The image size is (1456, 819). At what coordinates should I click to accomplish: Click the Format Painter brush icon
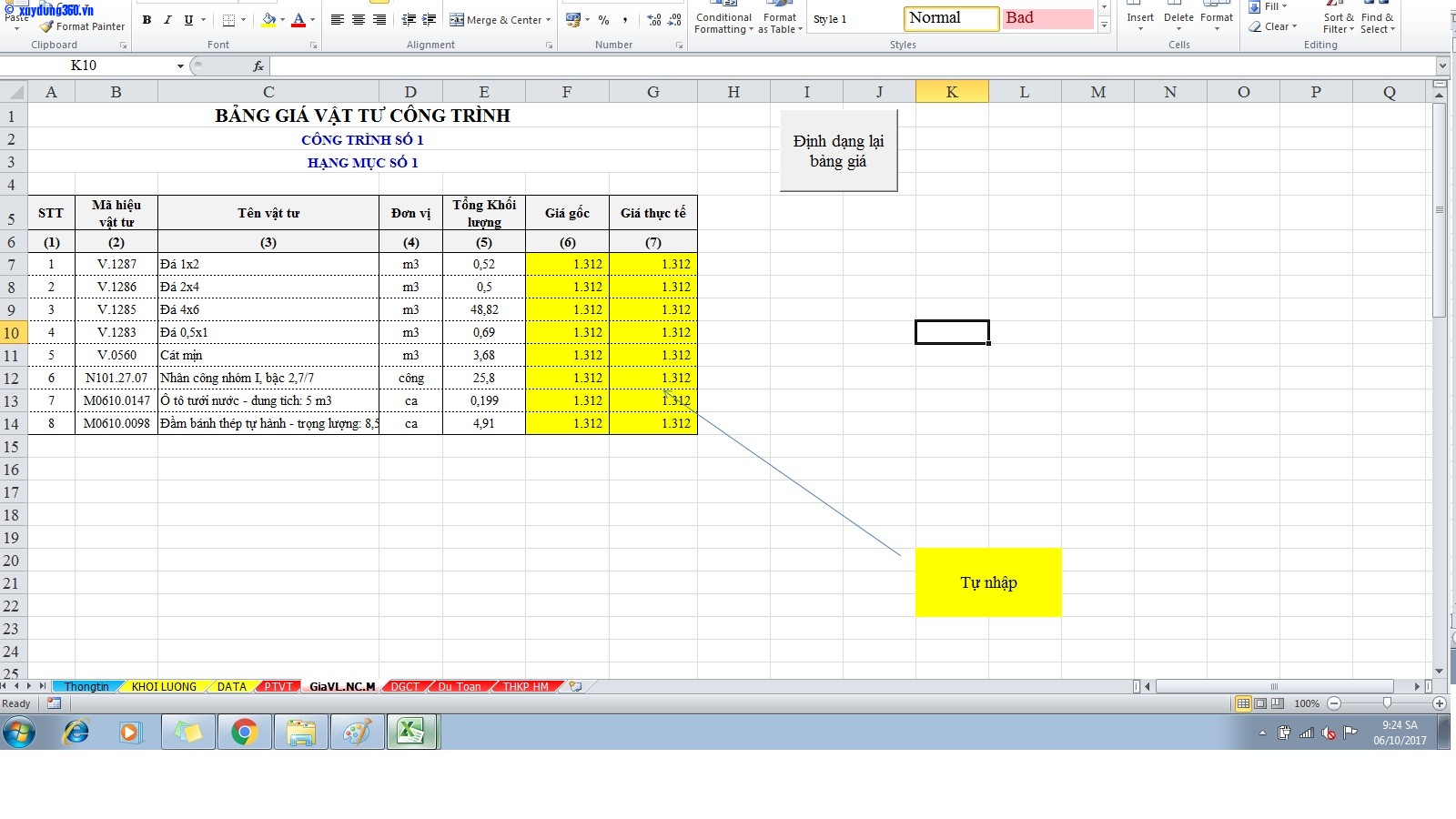pyautogui.click(x=47, y=27)
